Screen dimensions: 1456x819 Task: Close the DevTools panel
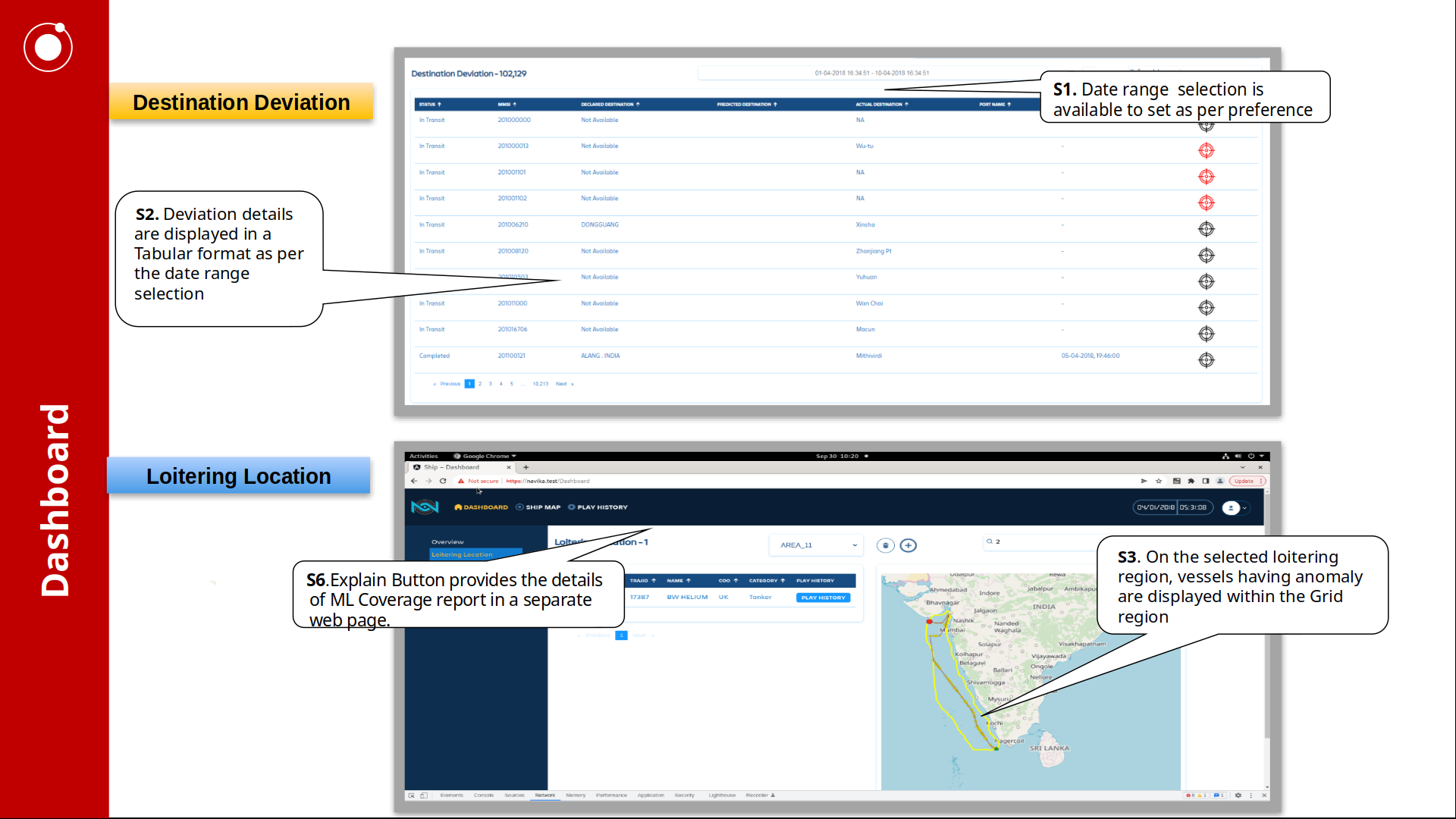[x=1263, y=795]
